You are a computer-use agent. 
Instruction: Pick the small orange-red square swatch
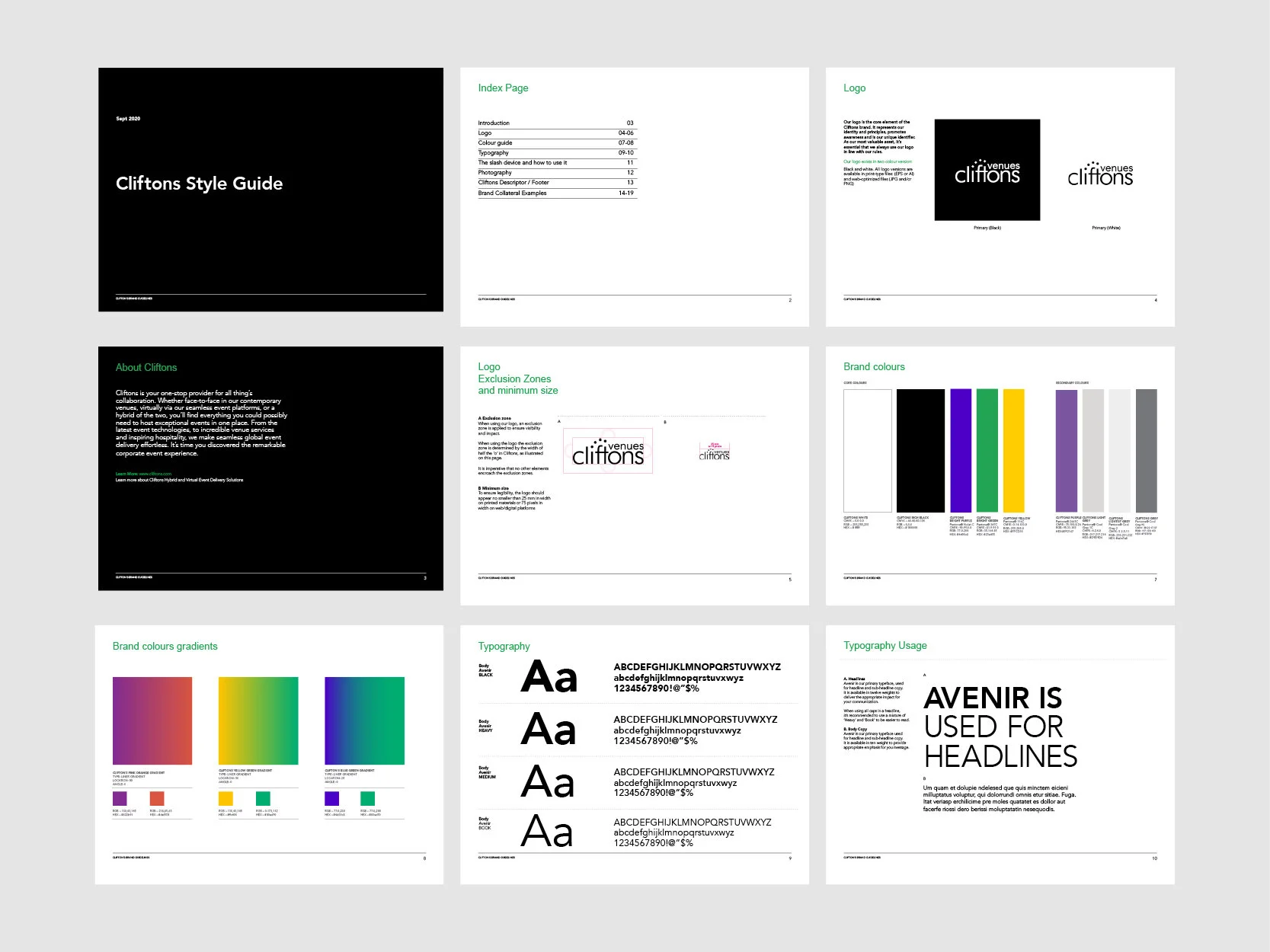pyautogui.click(x=157, y=798)
